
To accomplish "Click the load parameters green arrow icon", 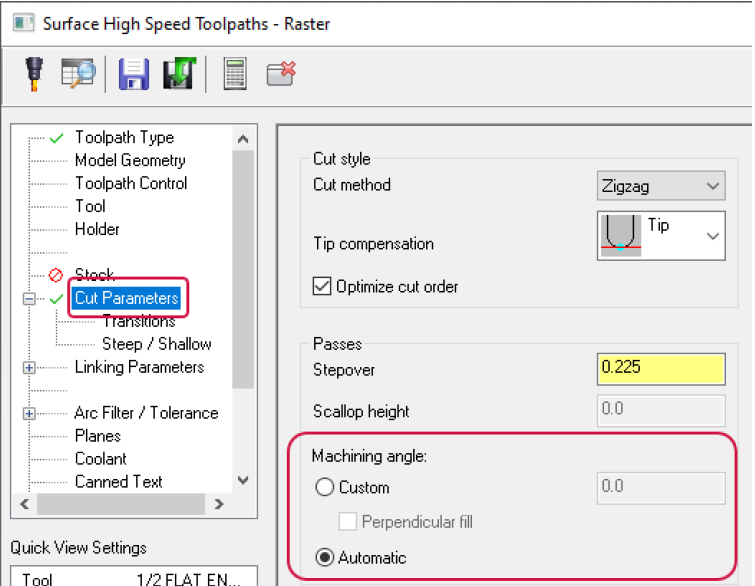I will (x=179, y=73).
